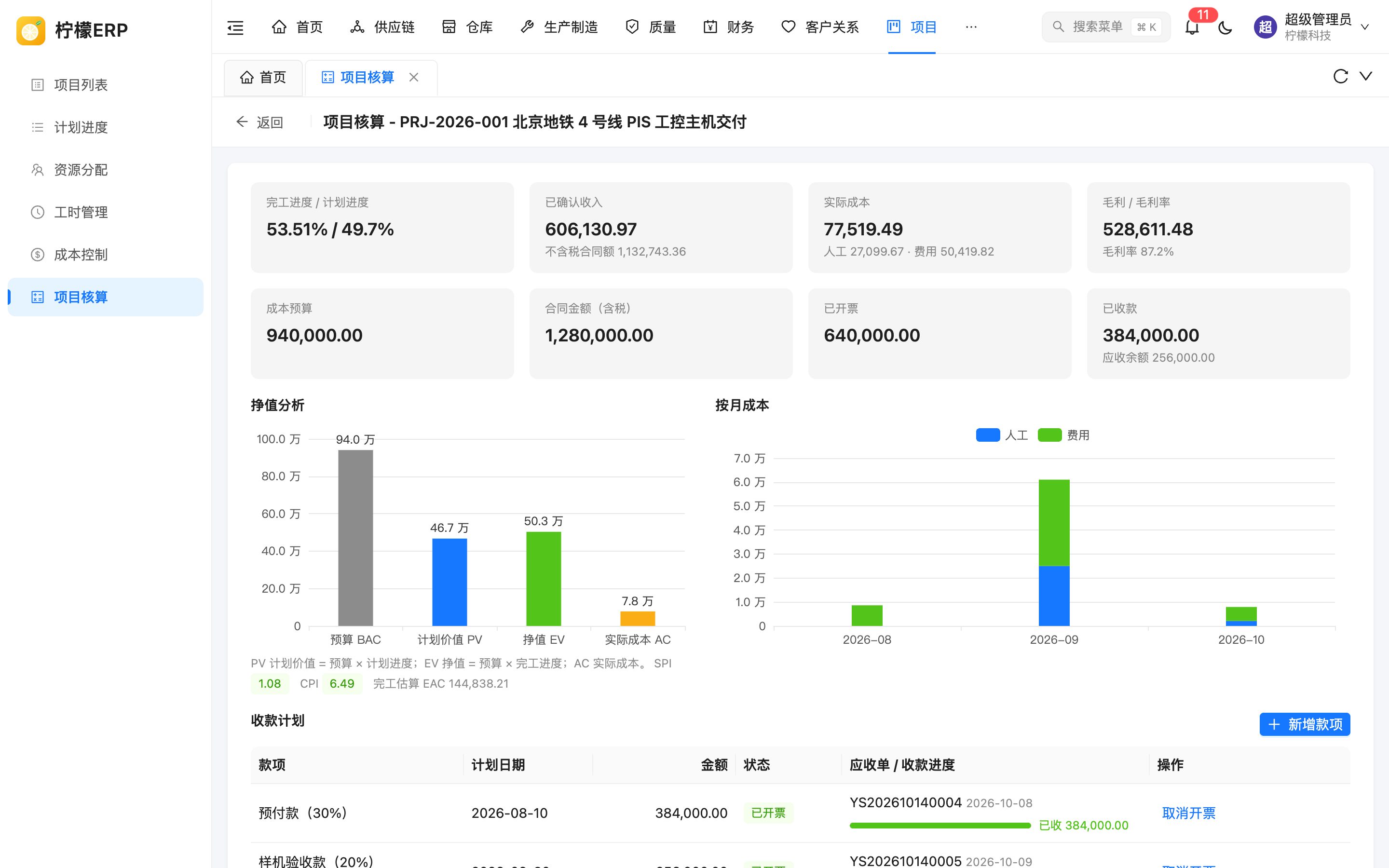Open the 项目 top menu

[912, 27]
